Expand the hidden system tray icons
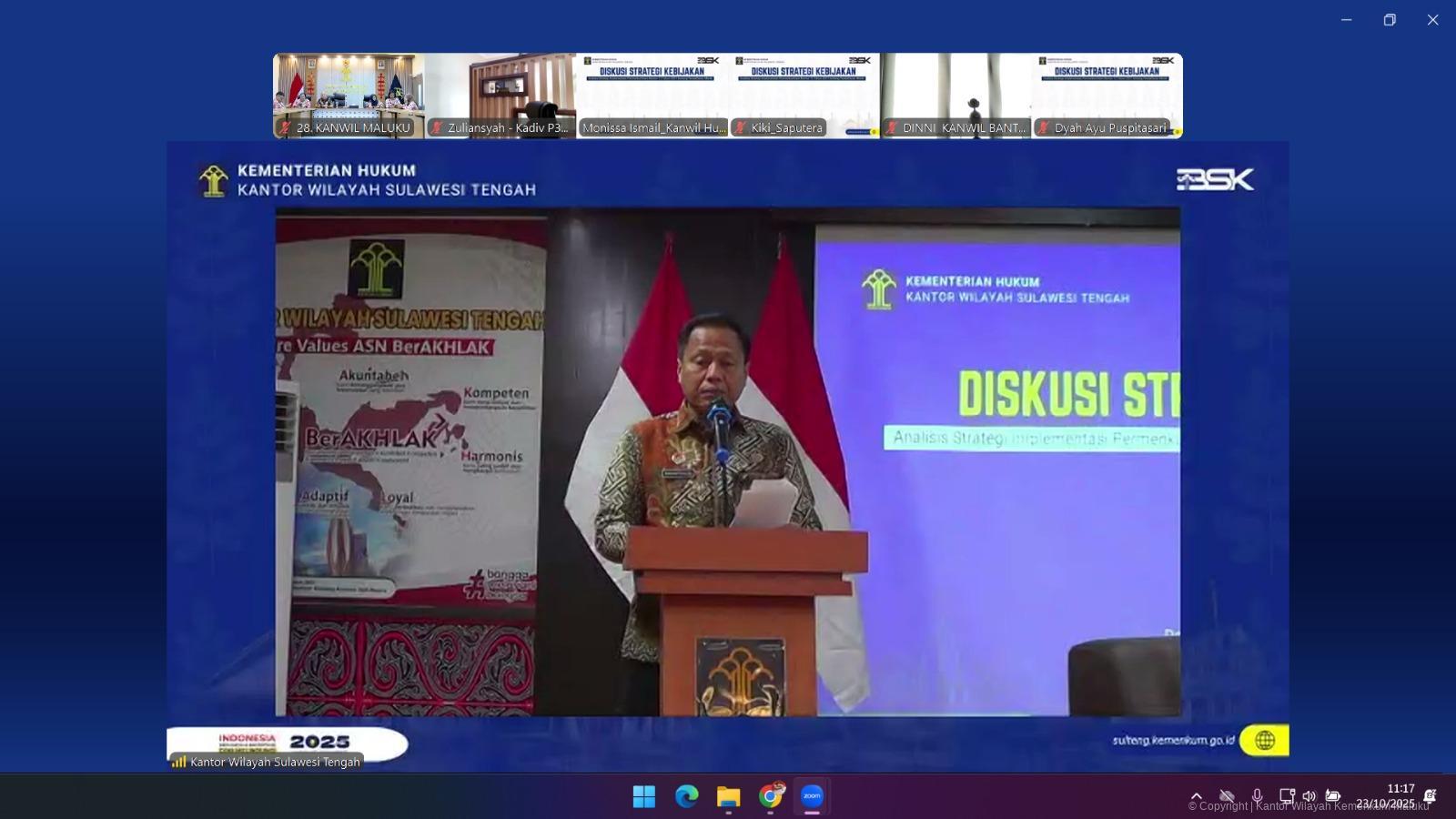The image size is (1456, 819). pos(1197,796)
